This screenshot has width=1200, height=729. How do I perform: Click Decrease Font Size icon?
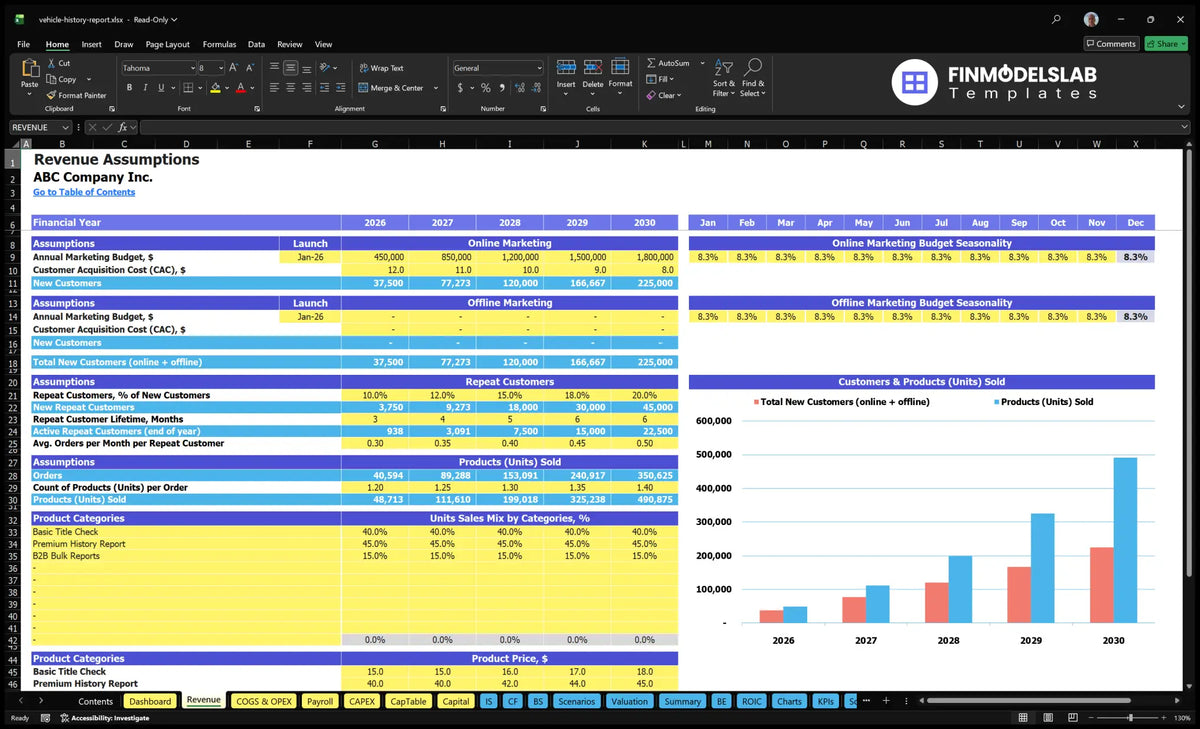click(250, 68)
